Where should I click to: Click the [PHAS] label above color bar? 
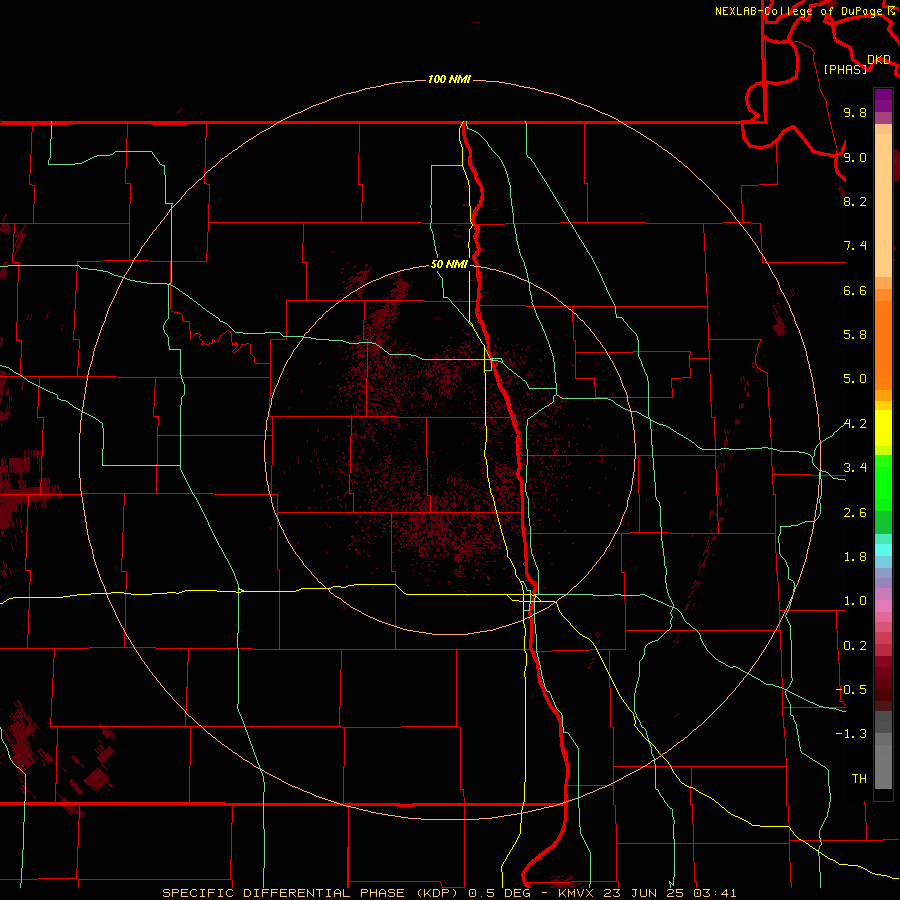coord(845,69)
